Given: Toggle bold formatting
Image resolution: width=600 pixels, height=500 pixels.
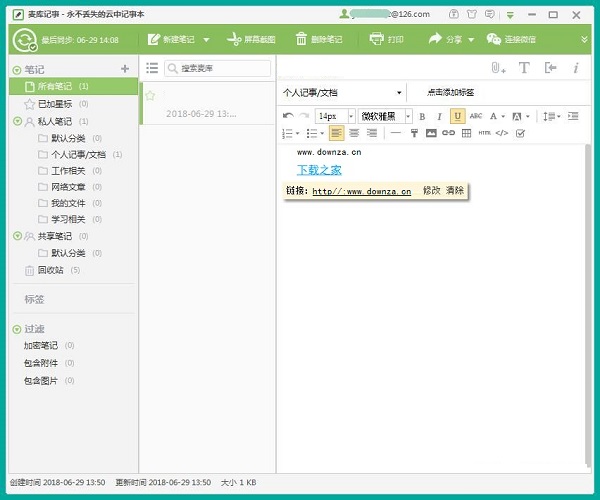Looking at the screenshot, I should point(422,116).
